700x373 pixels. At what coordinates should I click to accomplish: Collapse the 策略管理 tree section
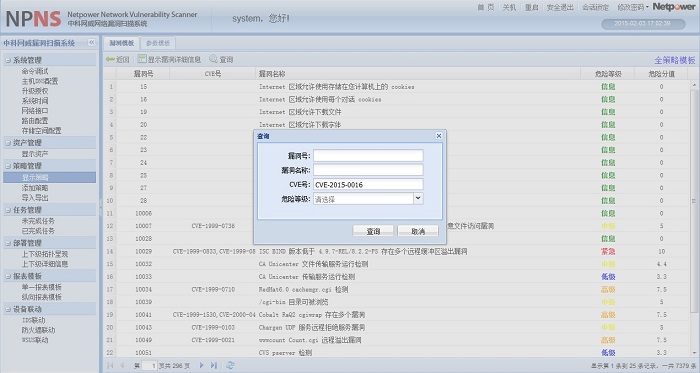coord(8,166)
